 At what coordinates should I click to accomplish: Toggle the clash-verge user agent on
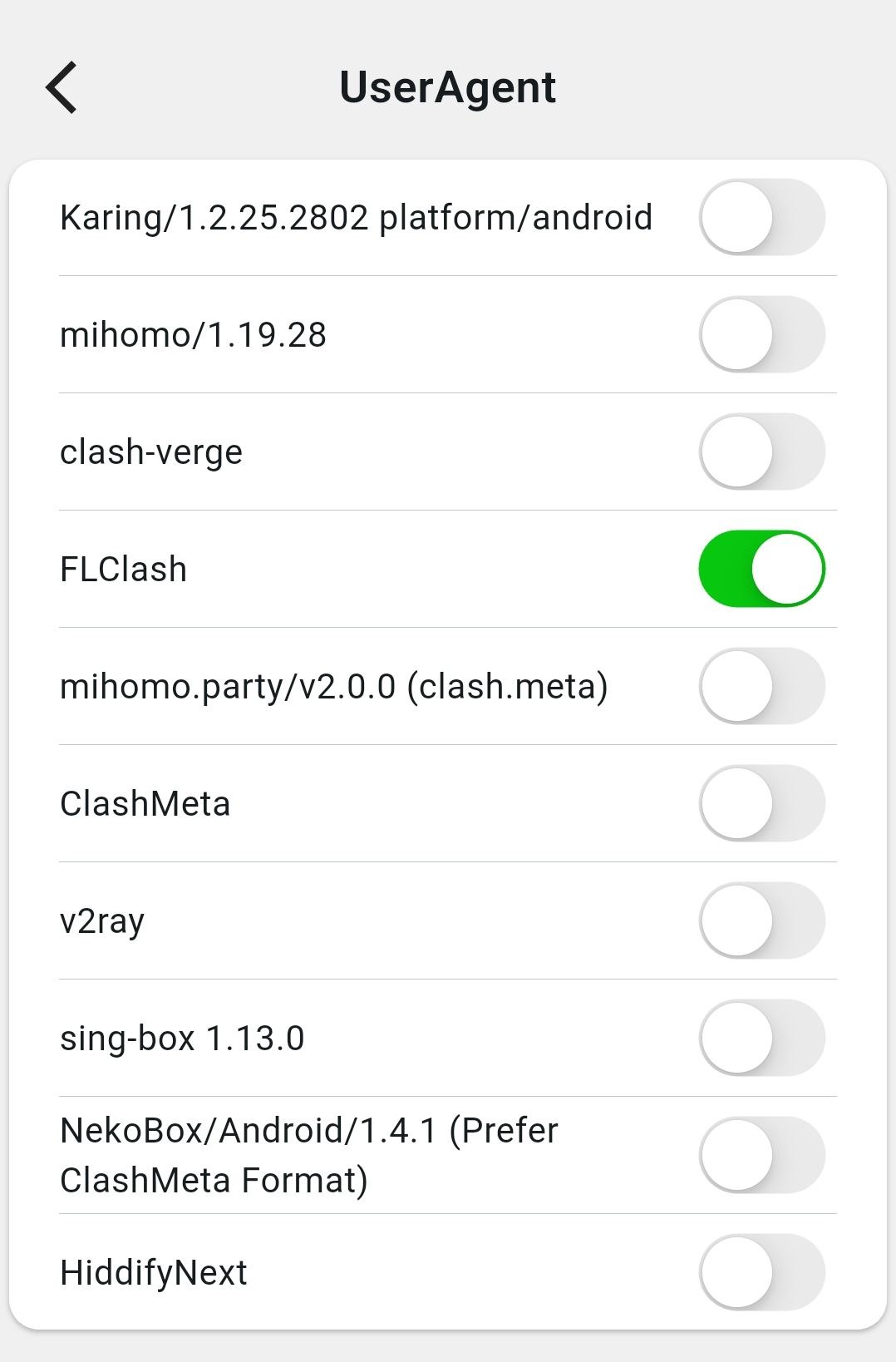(x=761, y=452)
